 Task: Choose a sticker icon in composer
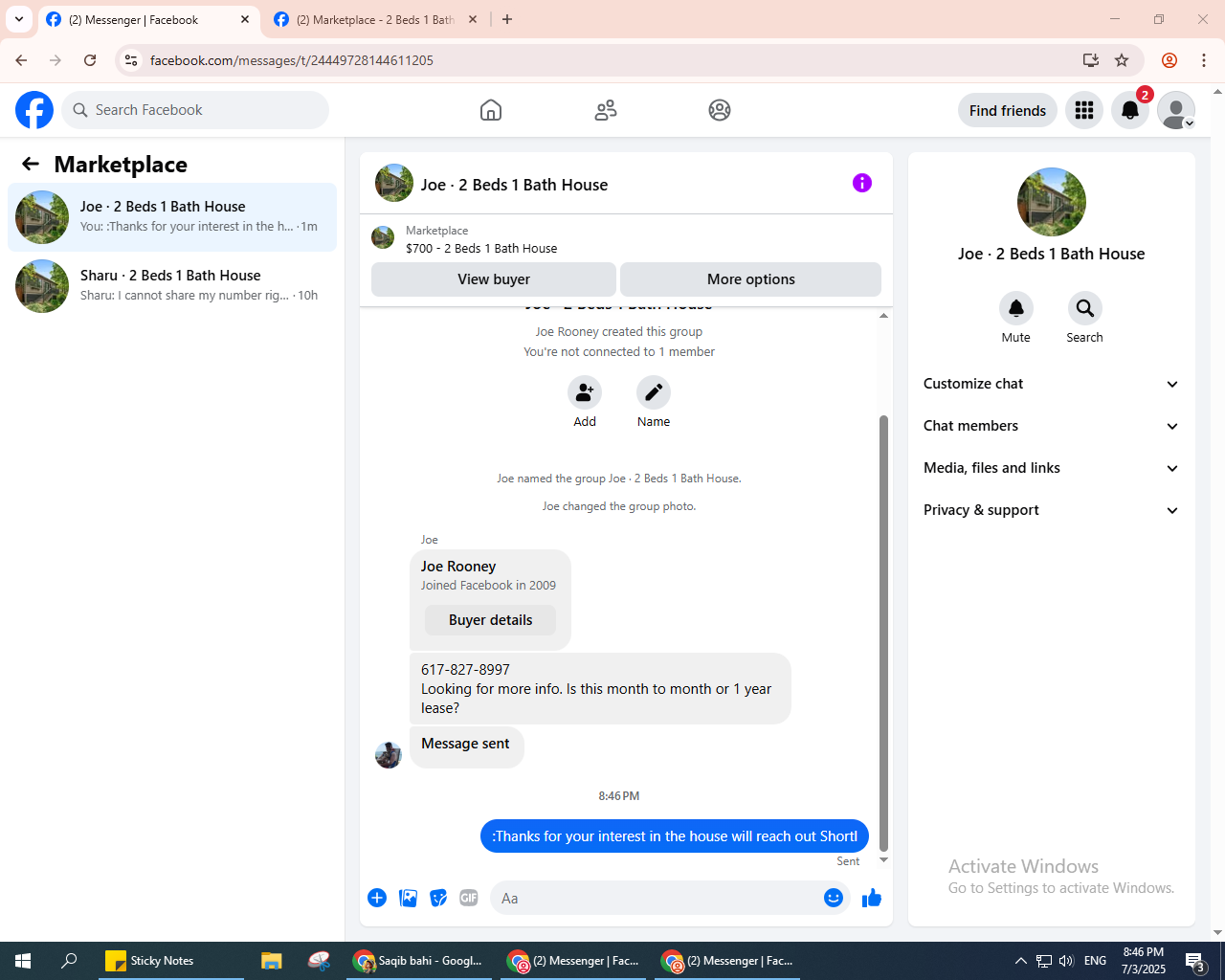pos(438,898)
